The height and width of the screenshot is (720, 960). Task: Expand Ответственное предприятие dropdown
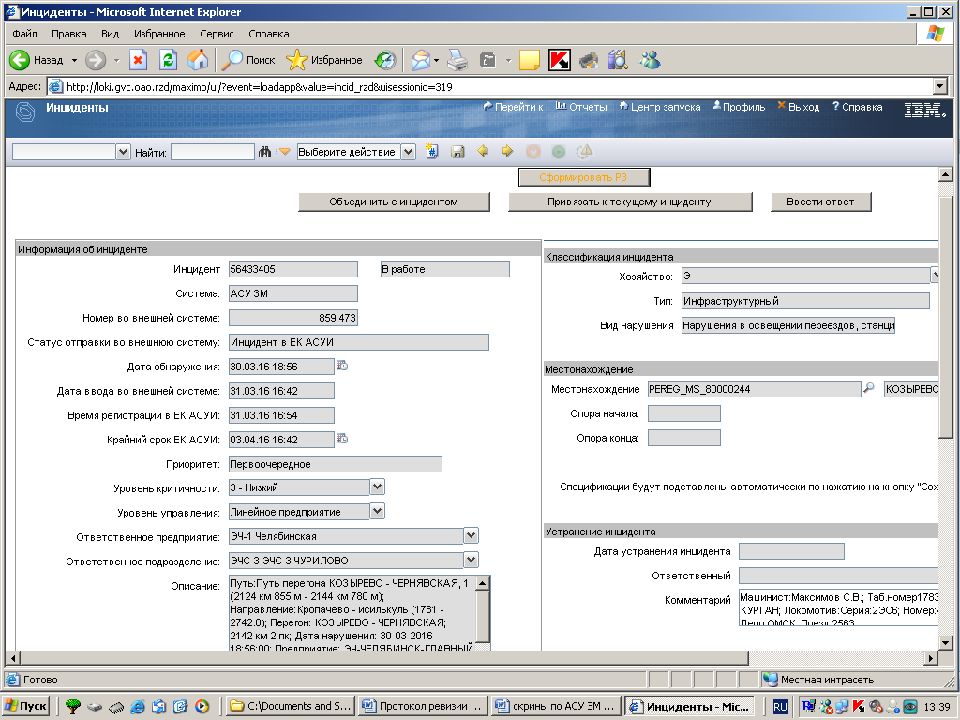(471, 535)
